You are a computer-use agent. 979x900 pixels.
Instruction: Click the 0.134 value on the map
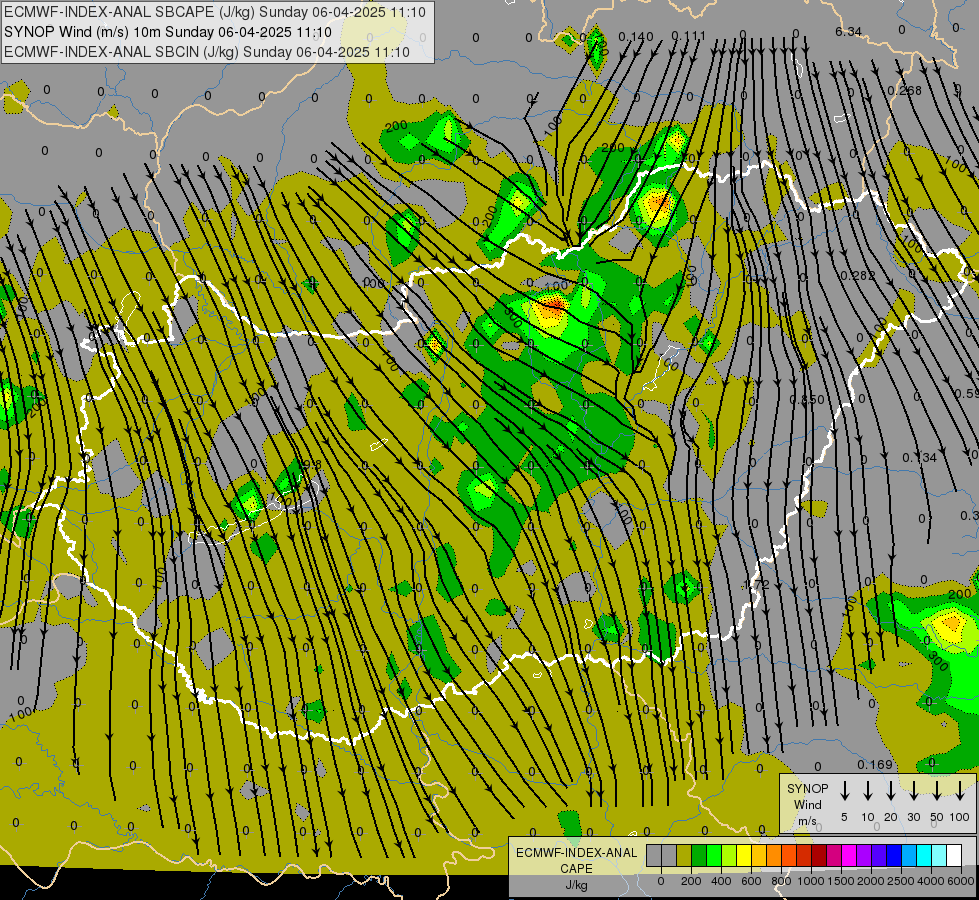(920, 458)
